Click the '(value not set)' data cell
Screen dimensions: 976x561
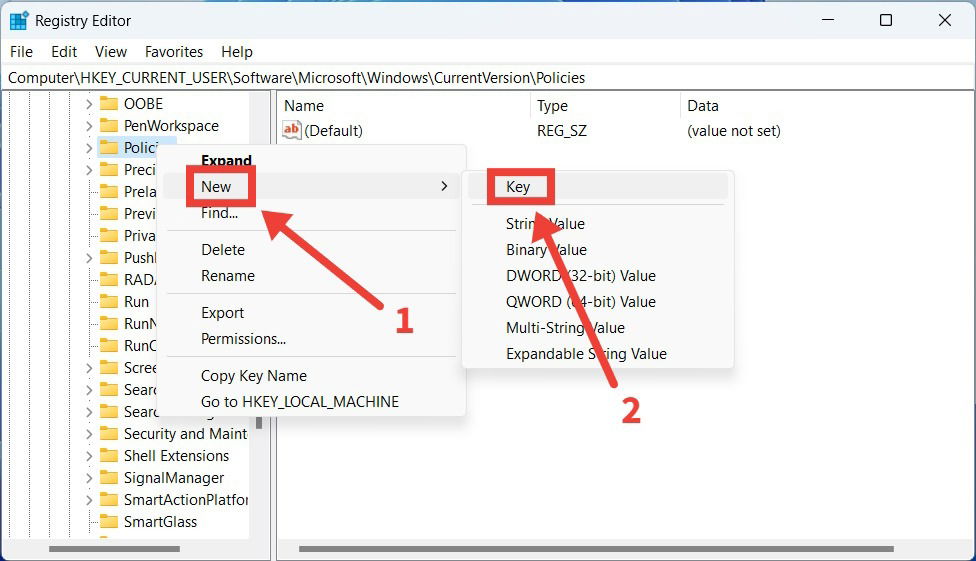pos(733,131)
